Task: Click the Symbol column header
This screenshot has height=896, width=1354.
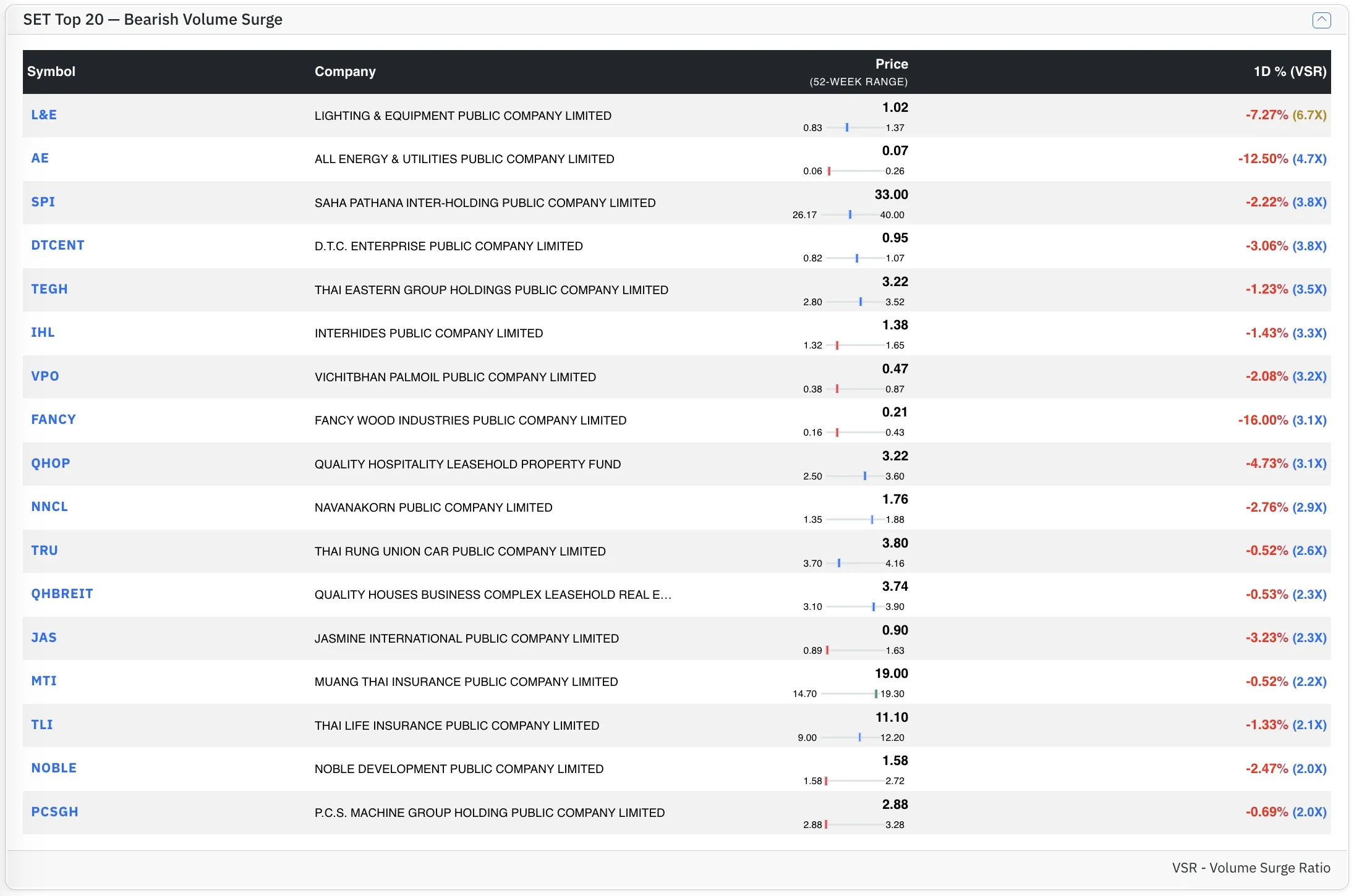Action: pos(51,72)
